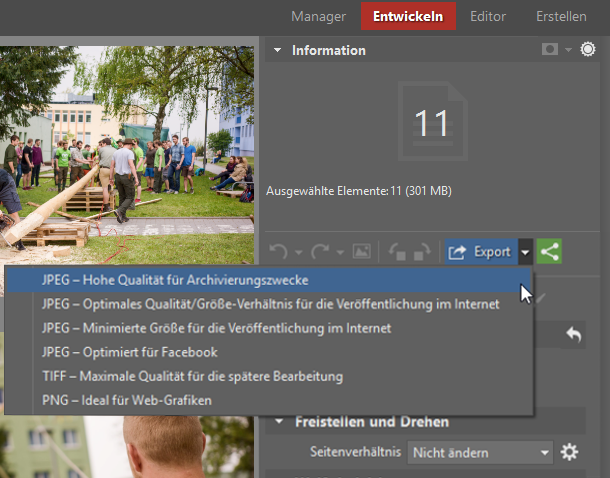This screenshot has height=478, width=610.
Task: Open the undo history dropdown arrow
Action: 298,252
